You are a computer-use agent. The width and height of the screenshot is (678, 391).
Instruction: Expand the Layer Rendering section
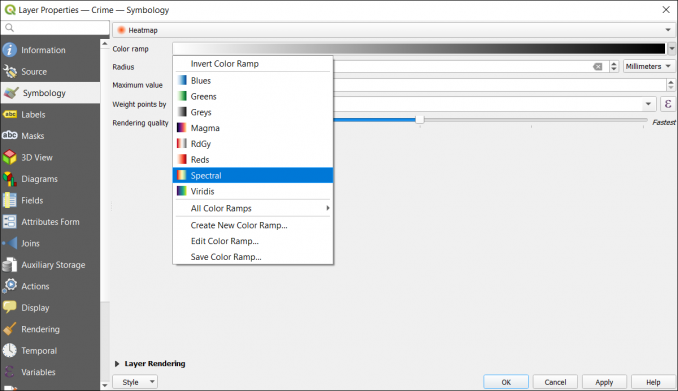click(x=117, y=364)
